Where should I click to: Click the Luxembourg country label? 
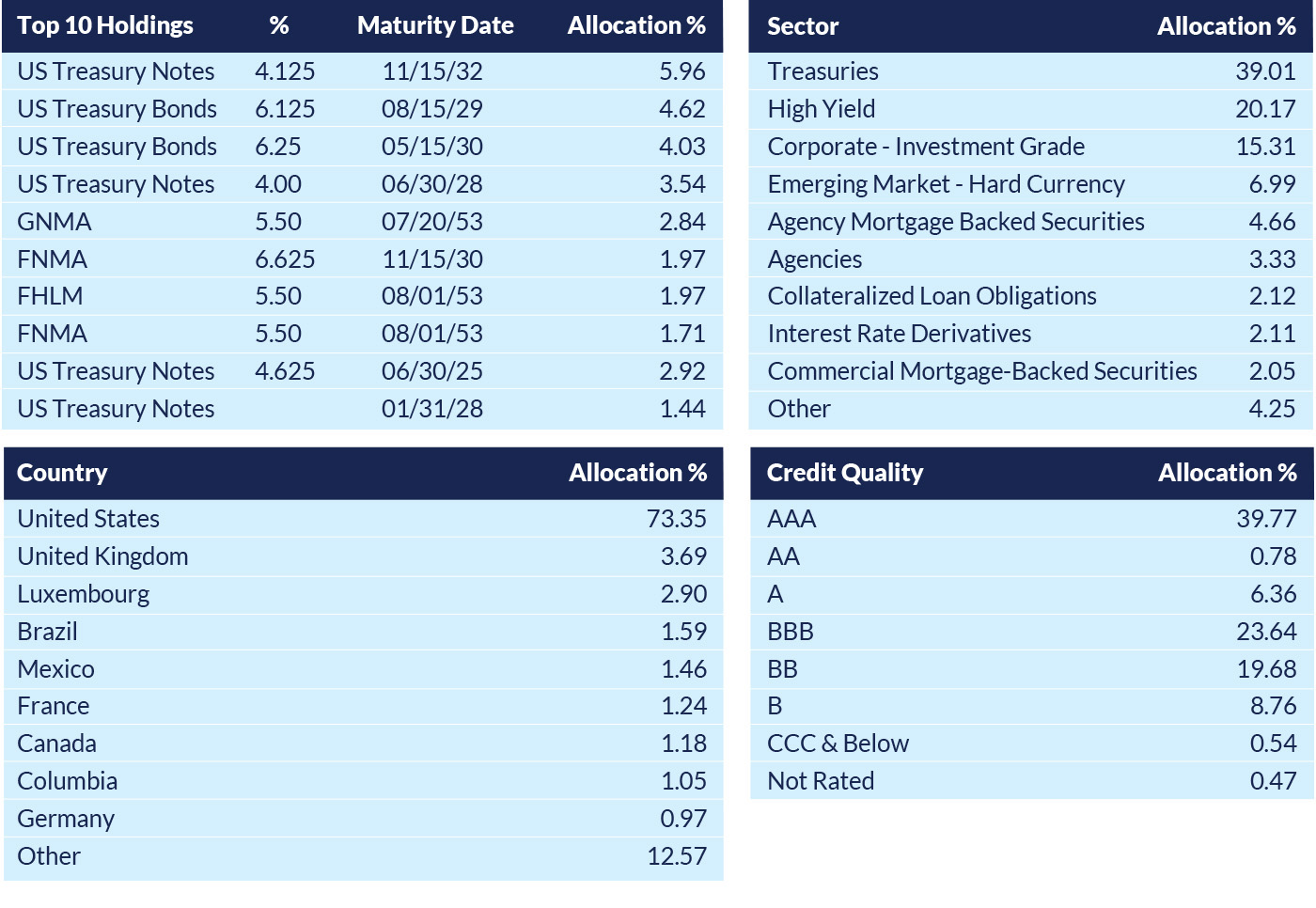tap(84, 594)
